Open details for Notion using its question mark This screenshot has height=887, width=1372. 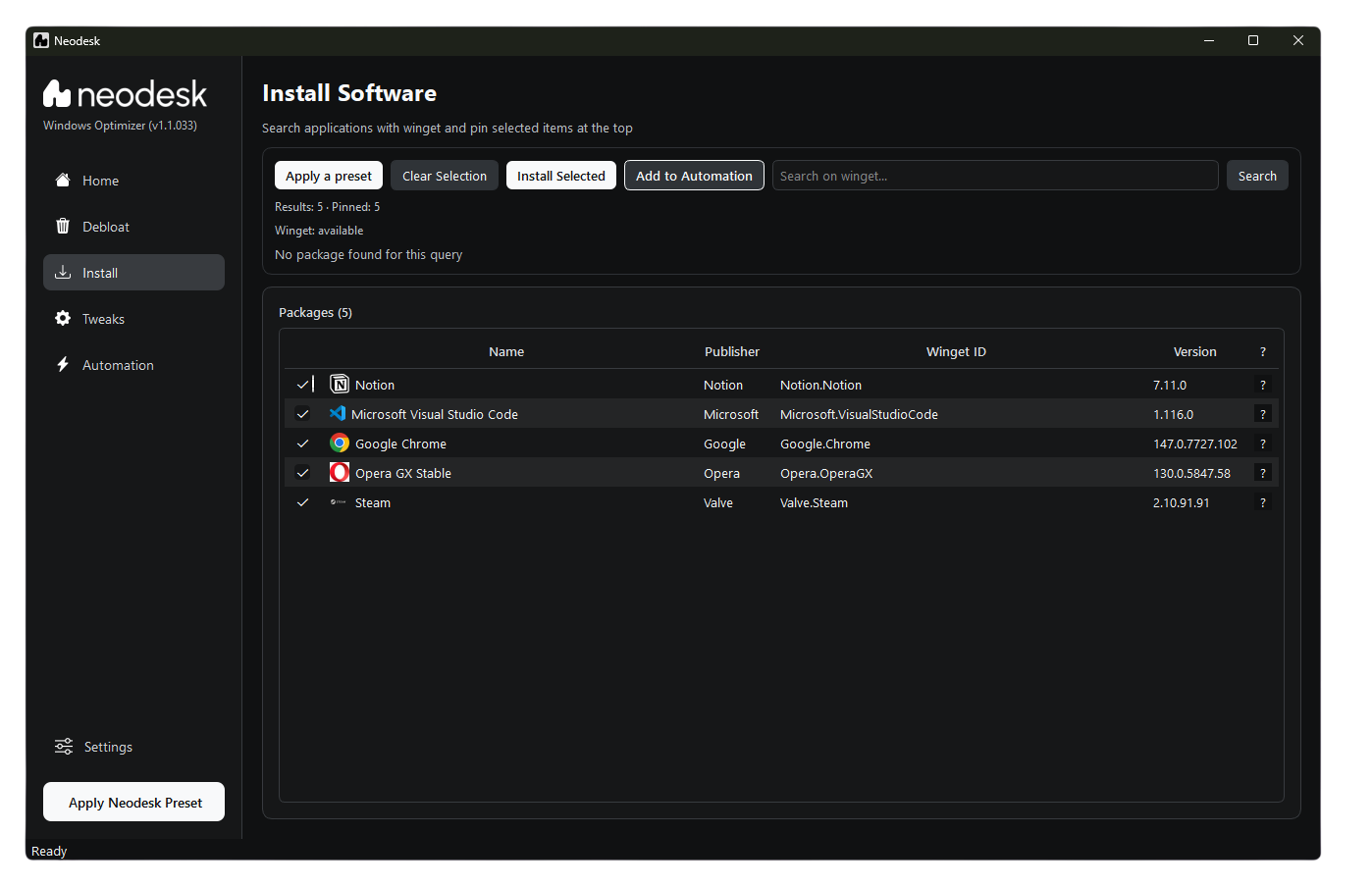[x=1263, y=384]
